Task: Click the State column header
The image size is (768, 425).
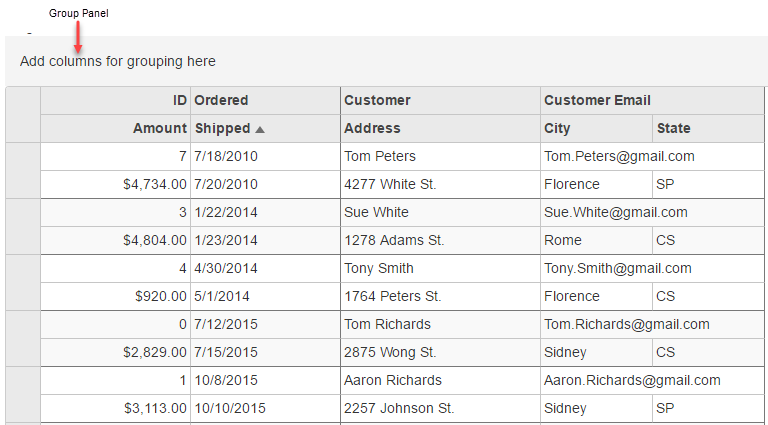Action: (710, 128)
